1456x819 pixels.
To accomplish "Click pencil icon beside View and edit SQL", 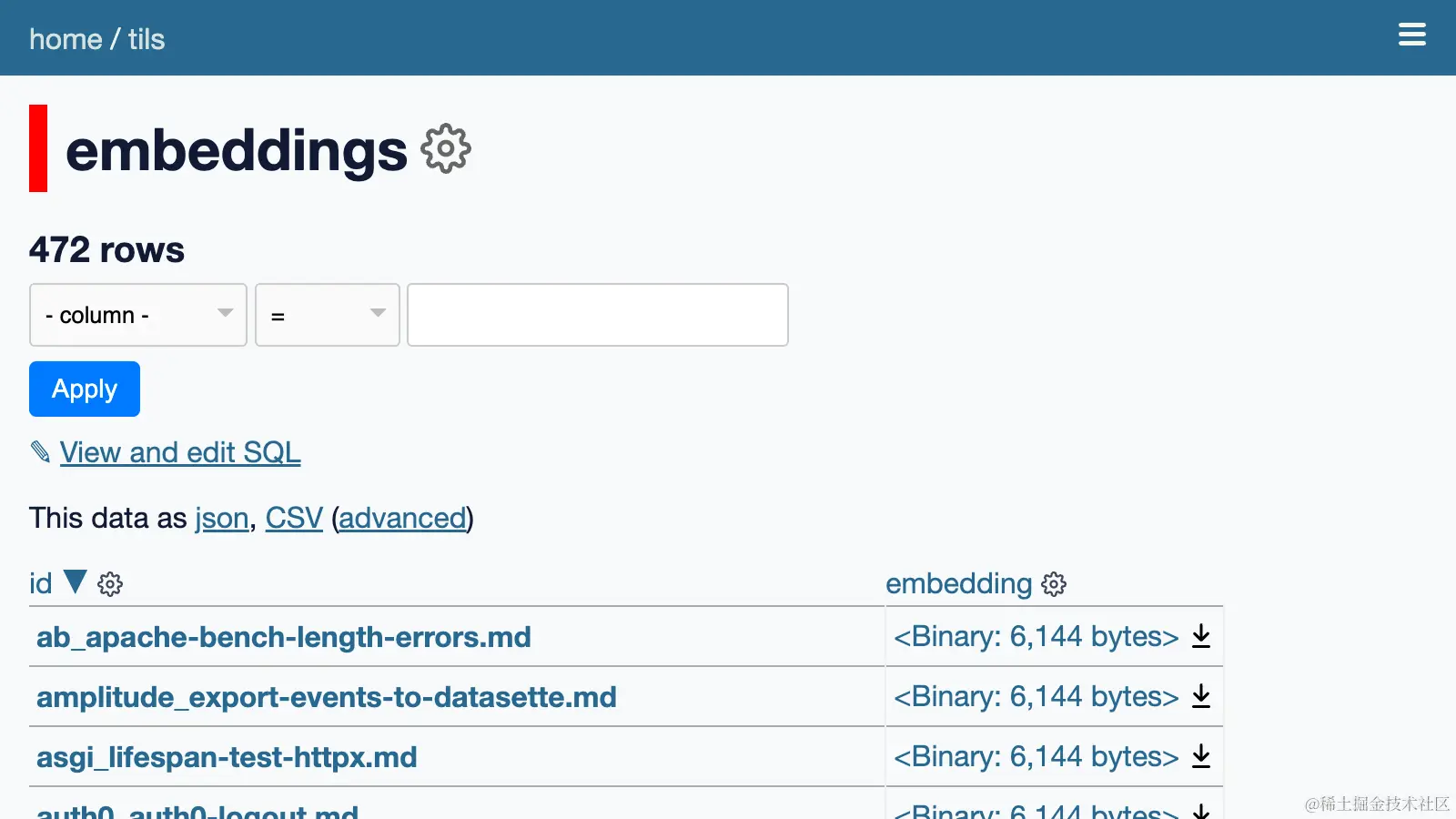I will pyautogui.click(x=40, y=451).
